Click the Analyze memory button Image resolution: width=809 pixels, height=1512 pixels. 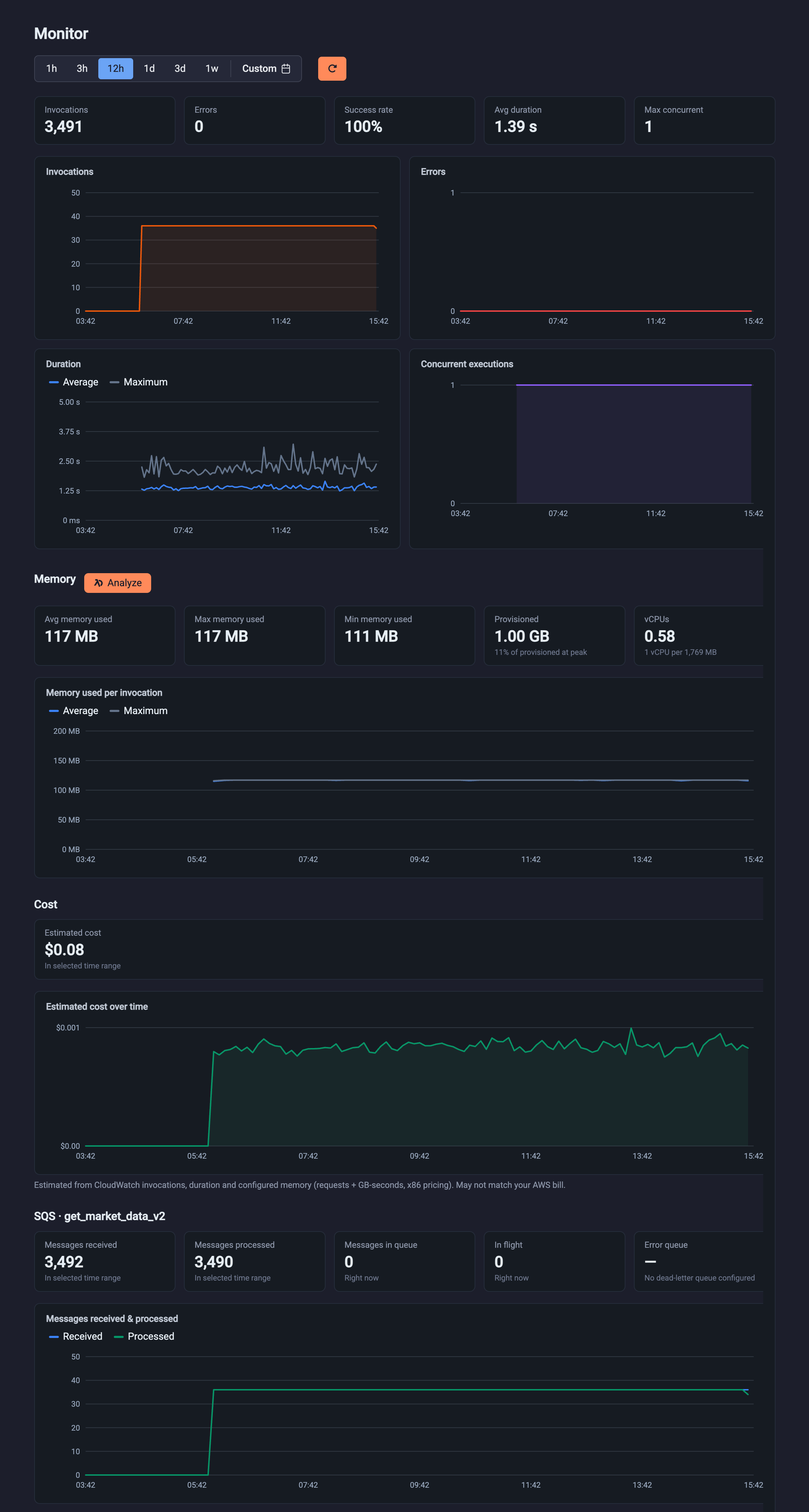(x=117, y=583)
